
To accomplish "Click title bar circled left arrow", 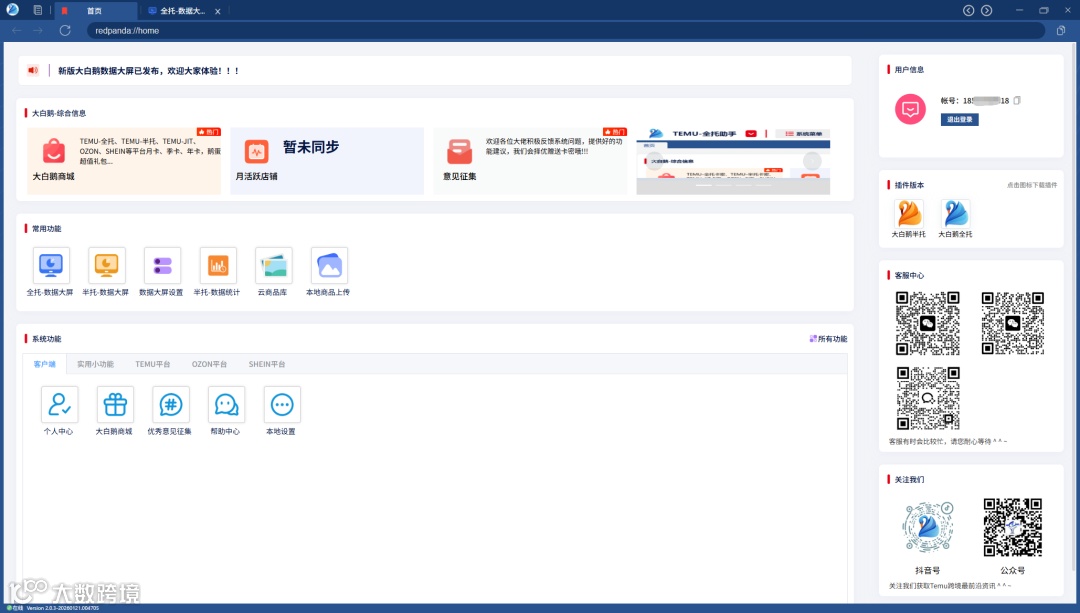I will (x=968, y=10).
